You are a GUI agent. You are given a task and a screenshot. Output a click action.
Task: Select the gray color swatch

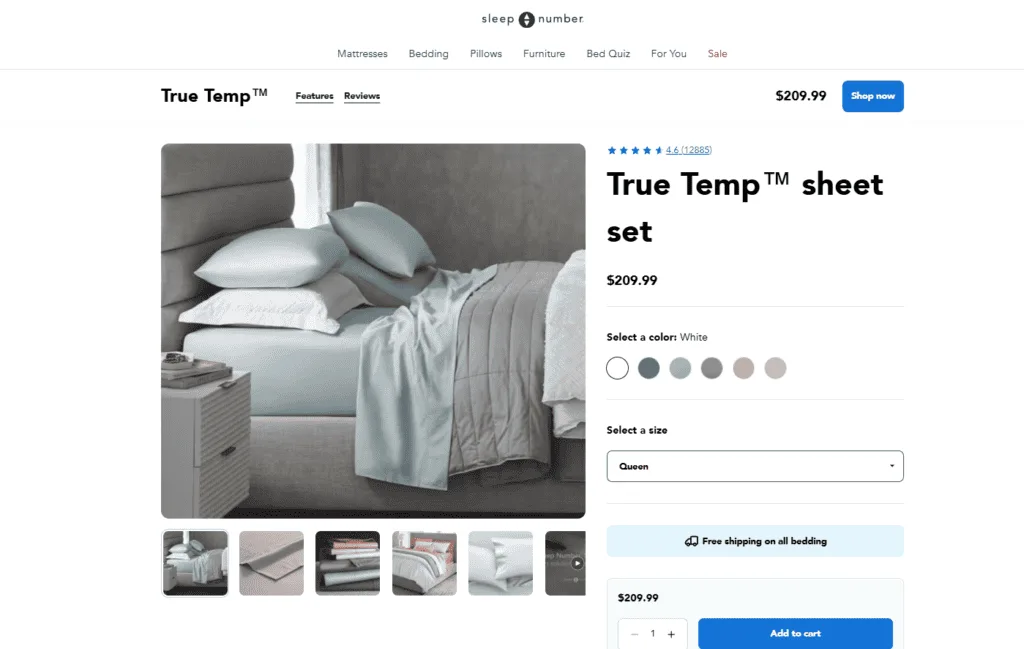pos(712,368)
